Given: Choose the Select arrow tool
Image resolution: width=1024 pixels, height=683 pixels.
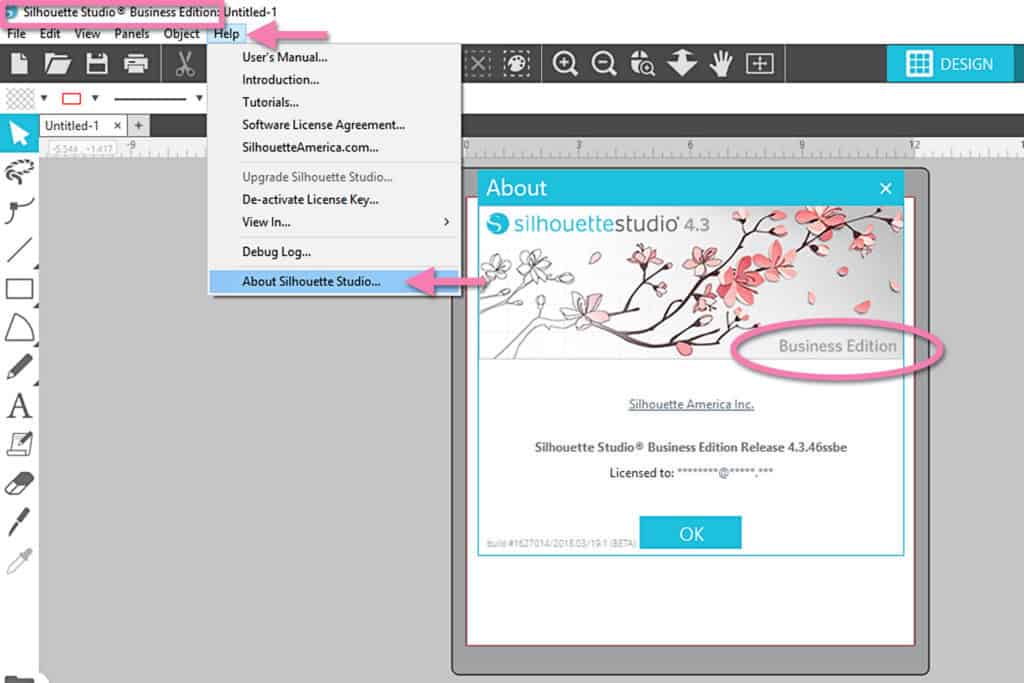Looking at the screenshot, I should tap(20, 133).
